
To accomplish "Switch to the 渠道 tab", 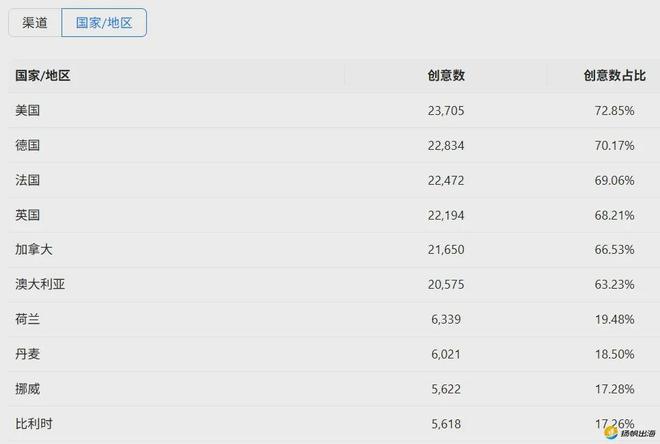I will (x=35, y=22).
